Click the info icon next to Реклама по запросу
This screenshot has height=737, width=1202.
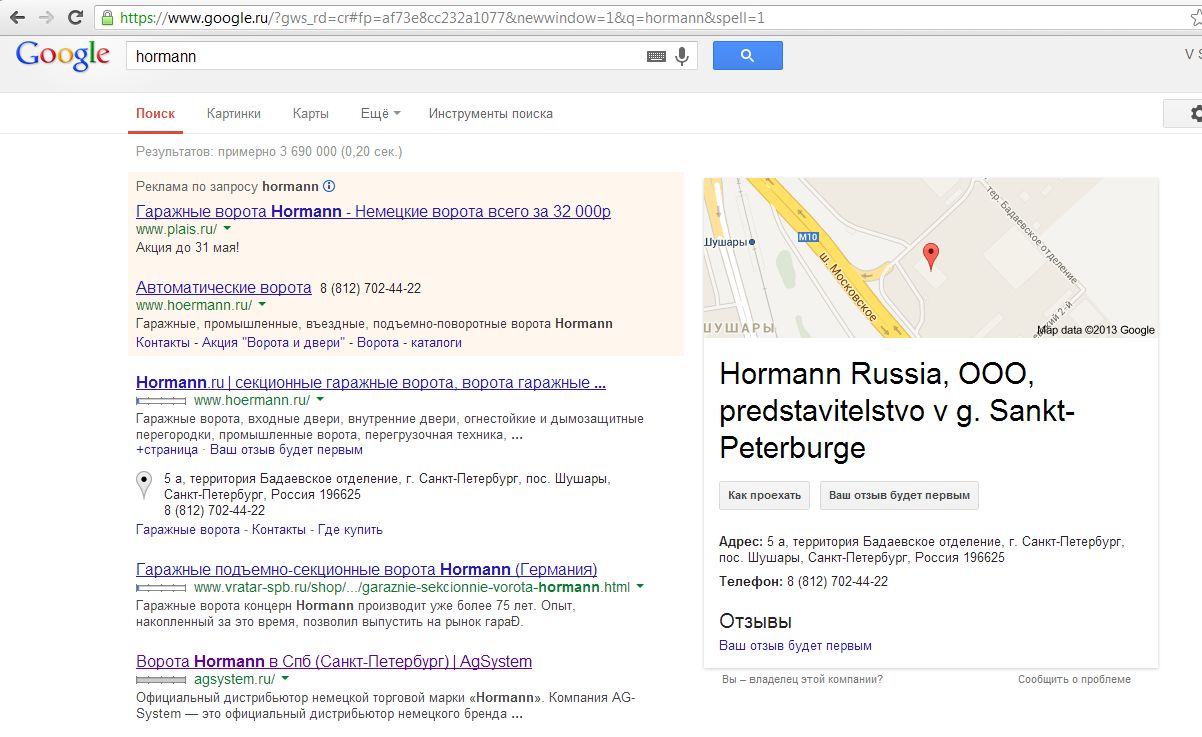(329, 186)
